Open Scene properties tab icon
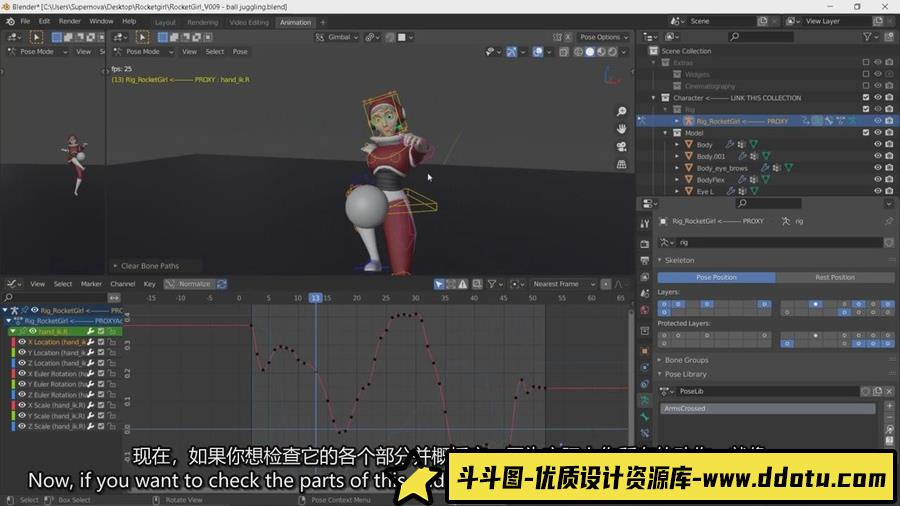 click(645, 294)
